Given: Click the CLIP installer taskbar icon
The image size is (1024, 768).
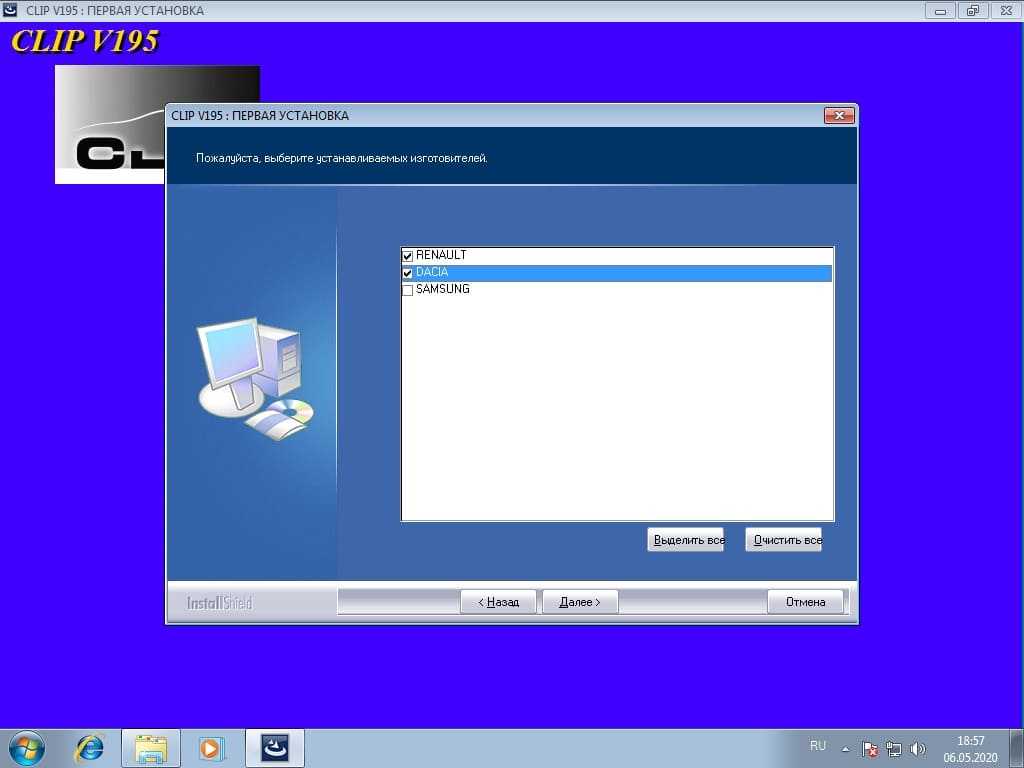Looking at the screenshot, I should pos(274,747).
